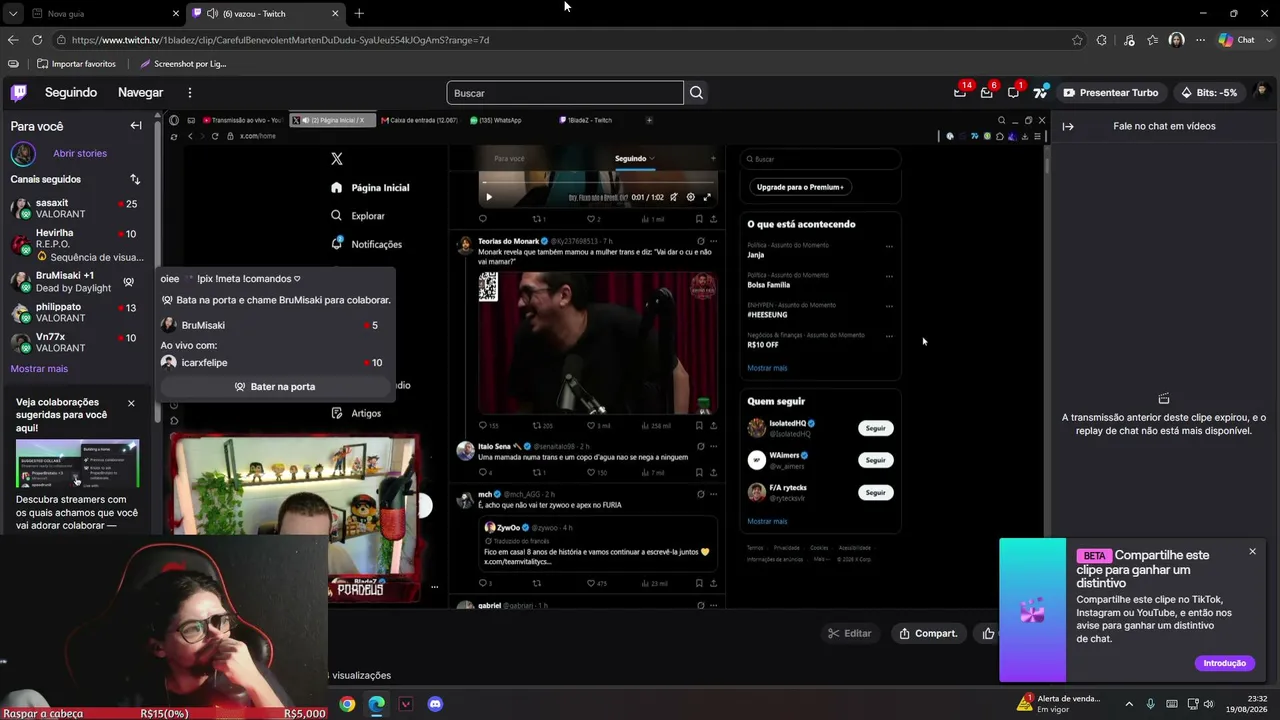Open the Twitch user avatar menu
This screenshot has width=1280, height=720.
[x=1262, y=92]
